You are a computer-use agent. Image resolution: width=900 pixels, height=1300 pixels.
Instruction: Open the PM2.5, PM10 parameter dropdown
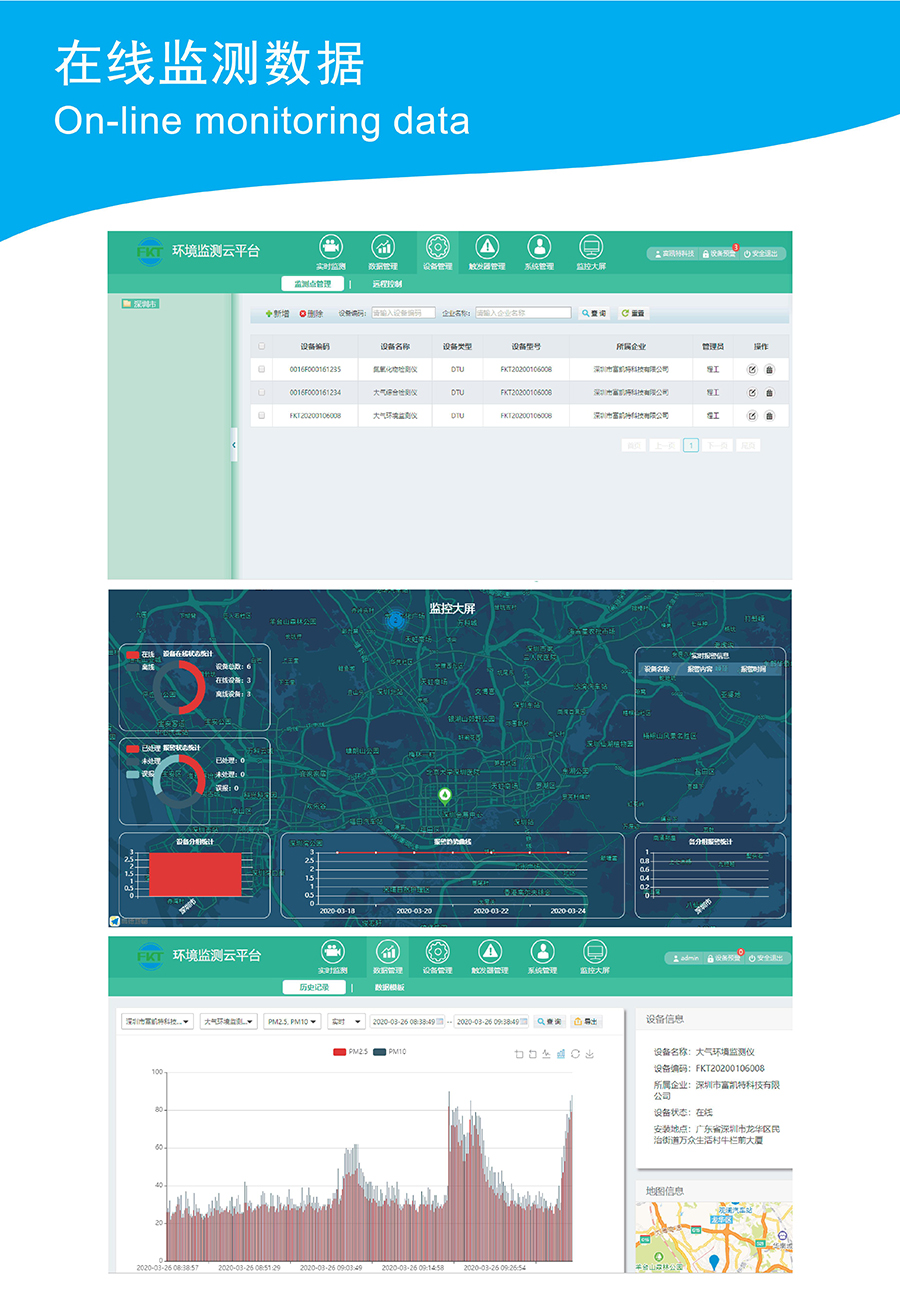pyautogui.click(x=292, y=1022)
